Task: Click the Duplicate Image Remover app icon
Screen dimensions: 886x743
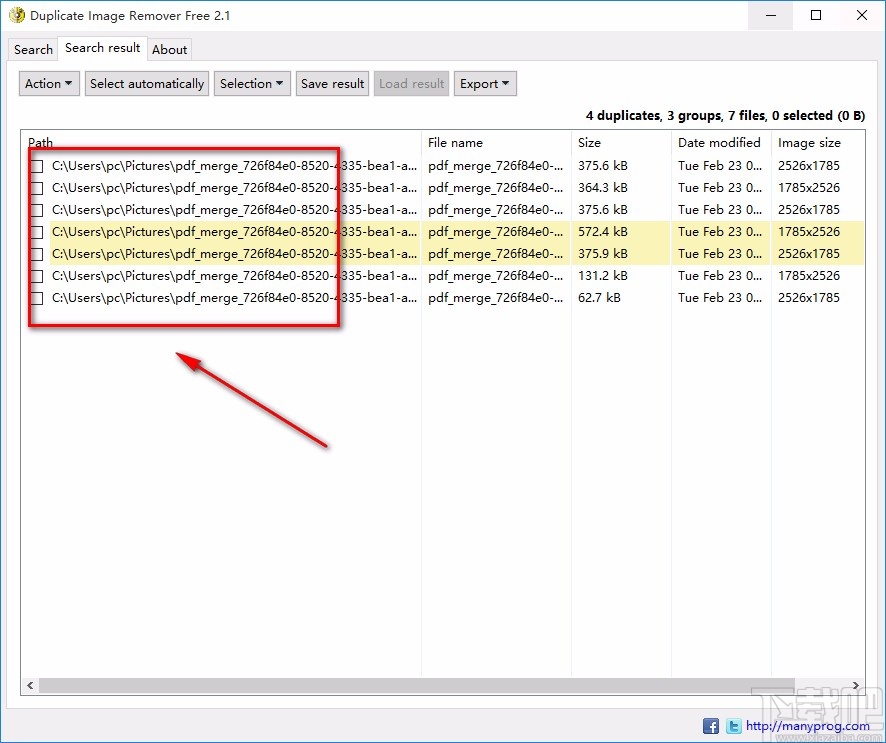Action: point(18,15)
